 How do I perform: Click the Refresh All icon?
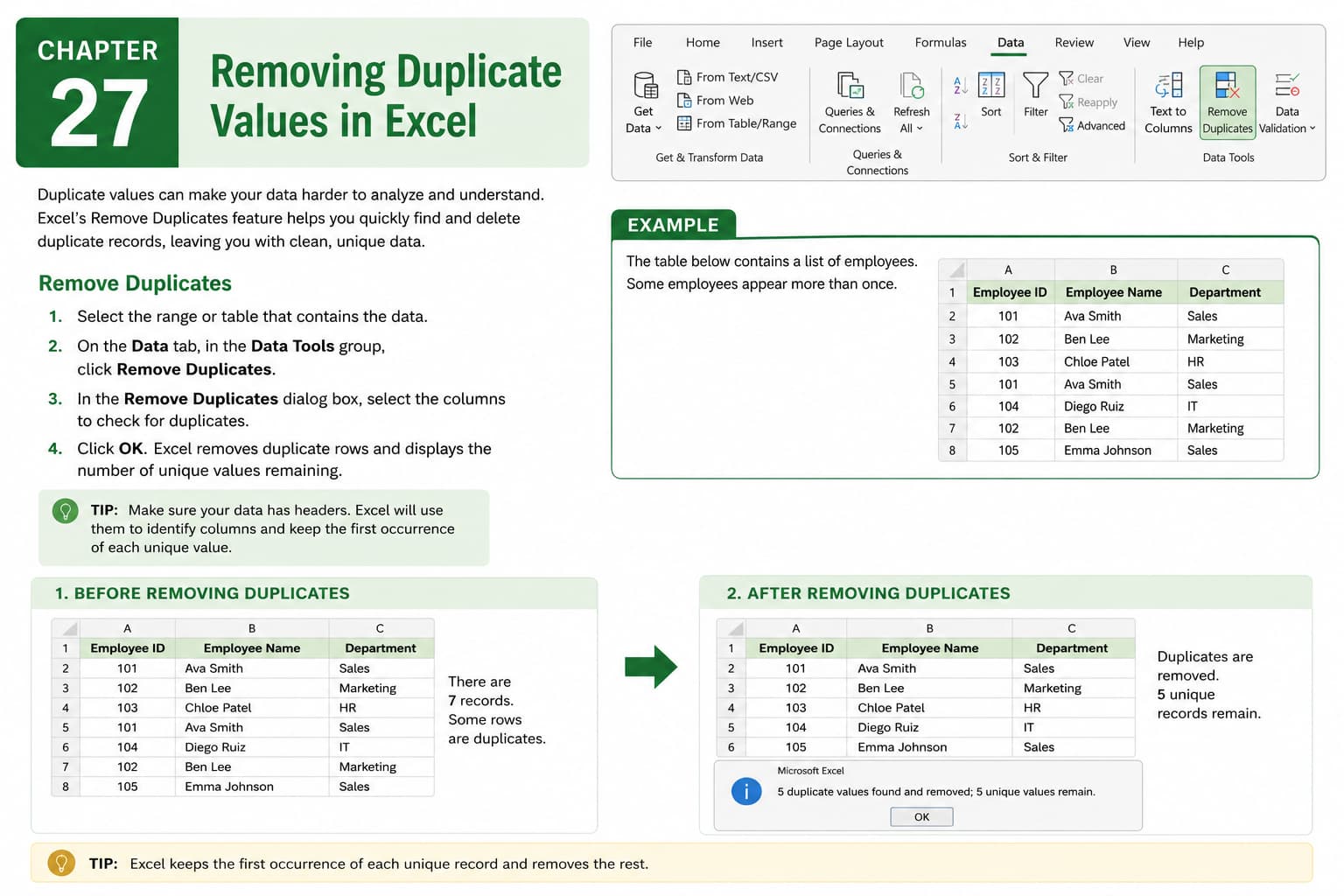912,86
